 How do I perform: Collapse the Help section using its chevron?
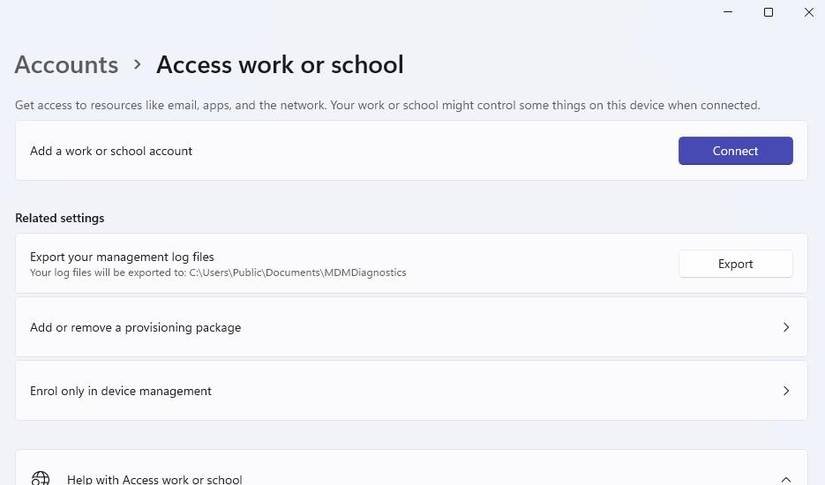pyautogui.click(x=786, y=479)
